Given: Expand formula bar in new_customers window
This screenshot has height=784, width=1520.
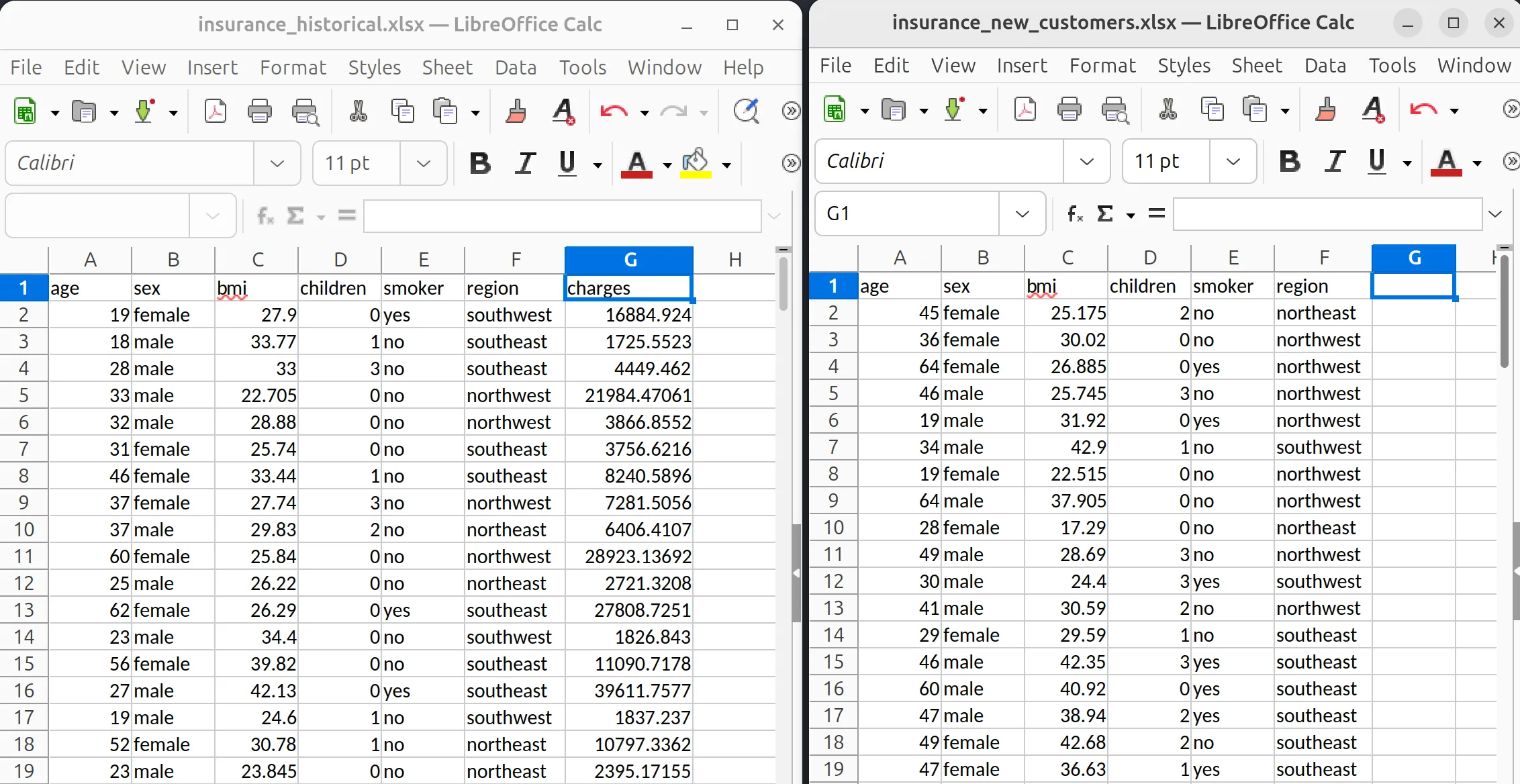Looking at the screenshot, I should click(1495, 213).
